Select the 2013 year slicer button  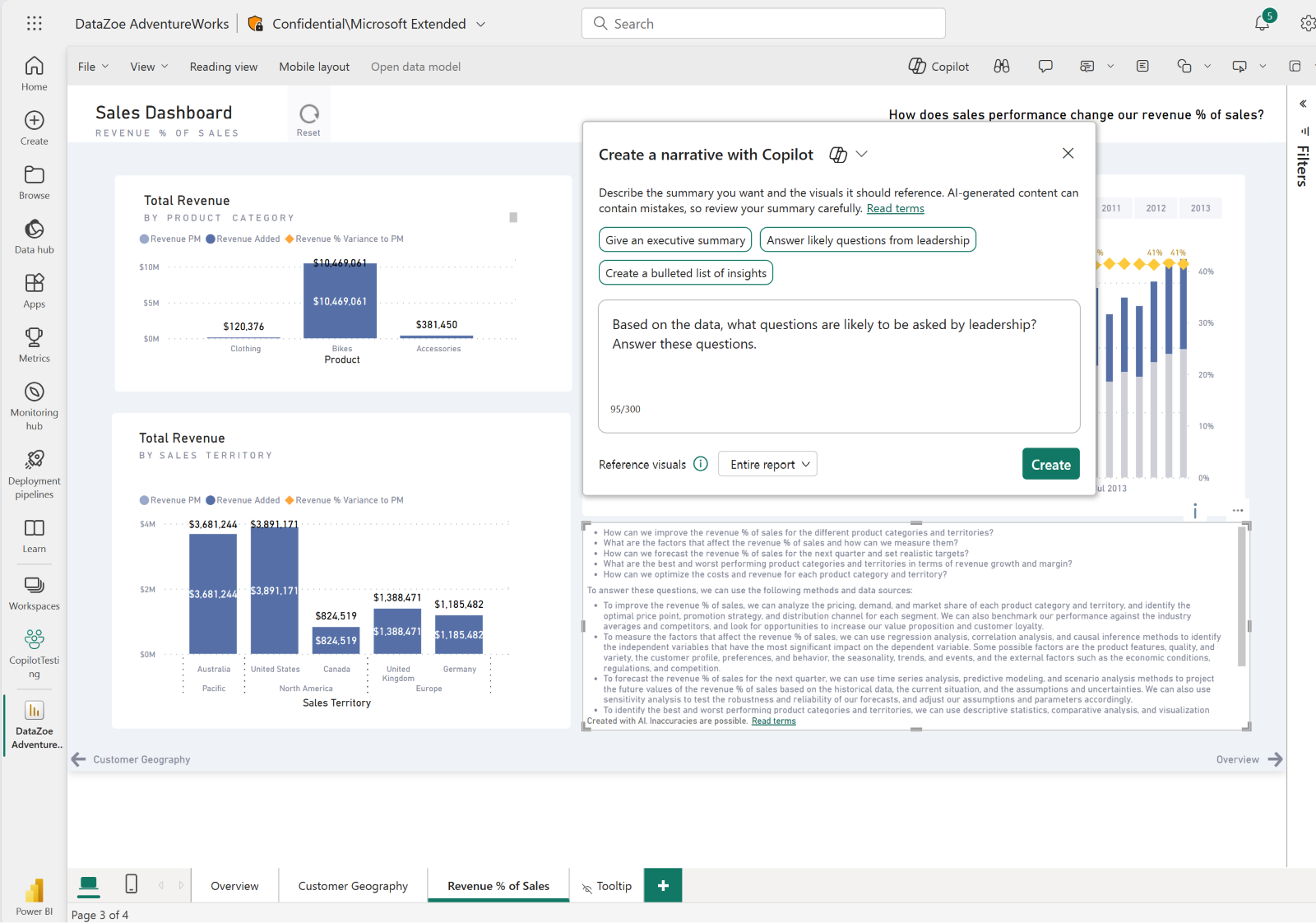tap(1200, 208)
